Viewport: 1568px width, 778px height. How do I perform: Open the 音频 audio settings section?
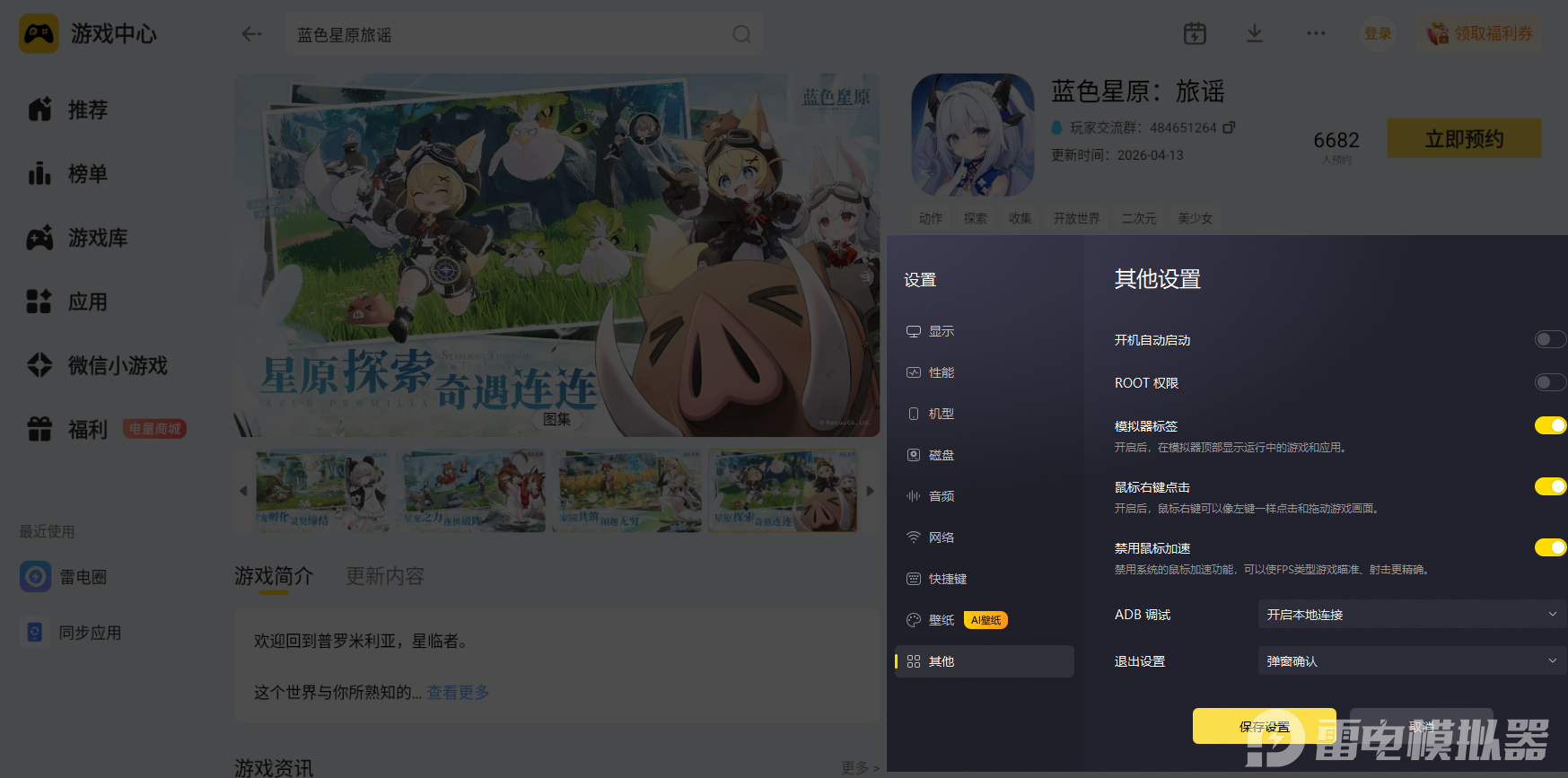click(x=984, y=496)
